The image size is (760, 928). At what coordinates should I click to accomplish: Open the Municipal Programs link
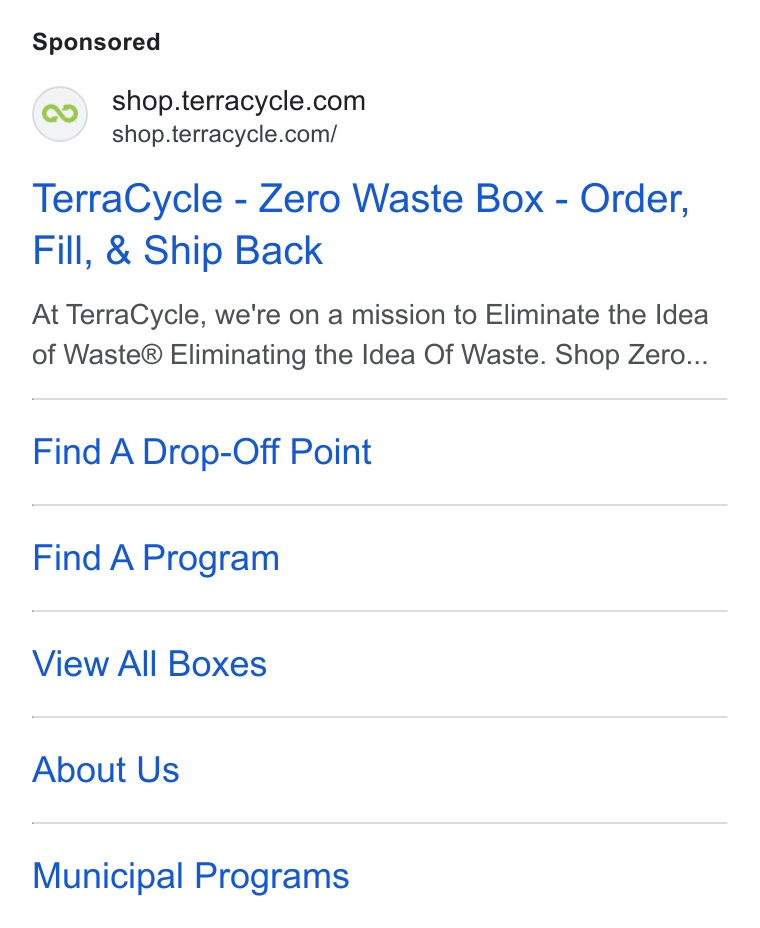(x=191, y=876)
